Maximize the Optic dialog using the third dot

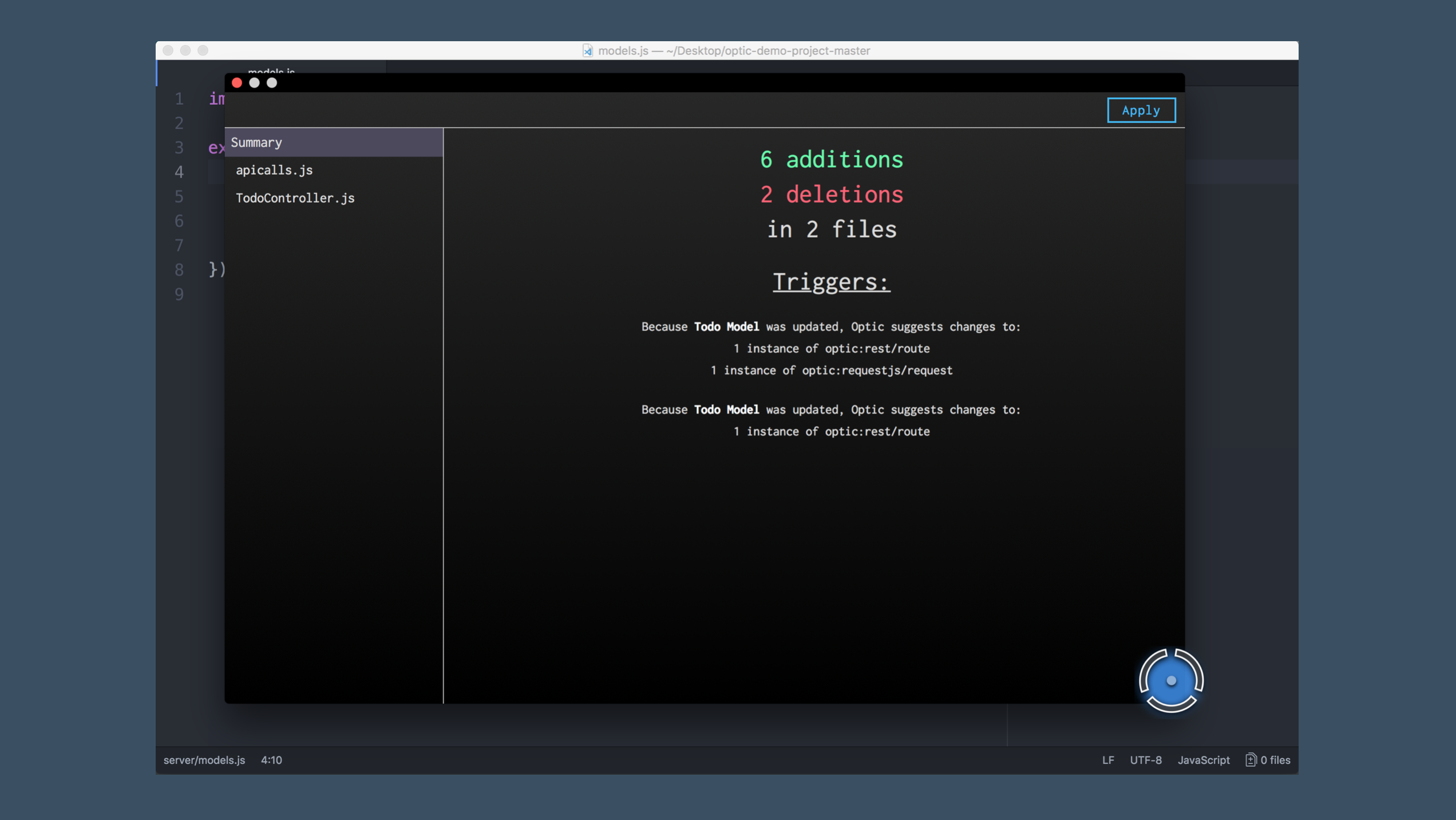pyautogui.click(x=272, y=83)
